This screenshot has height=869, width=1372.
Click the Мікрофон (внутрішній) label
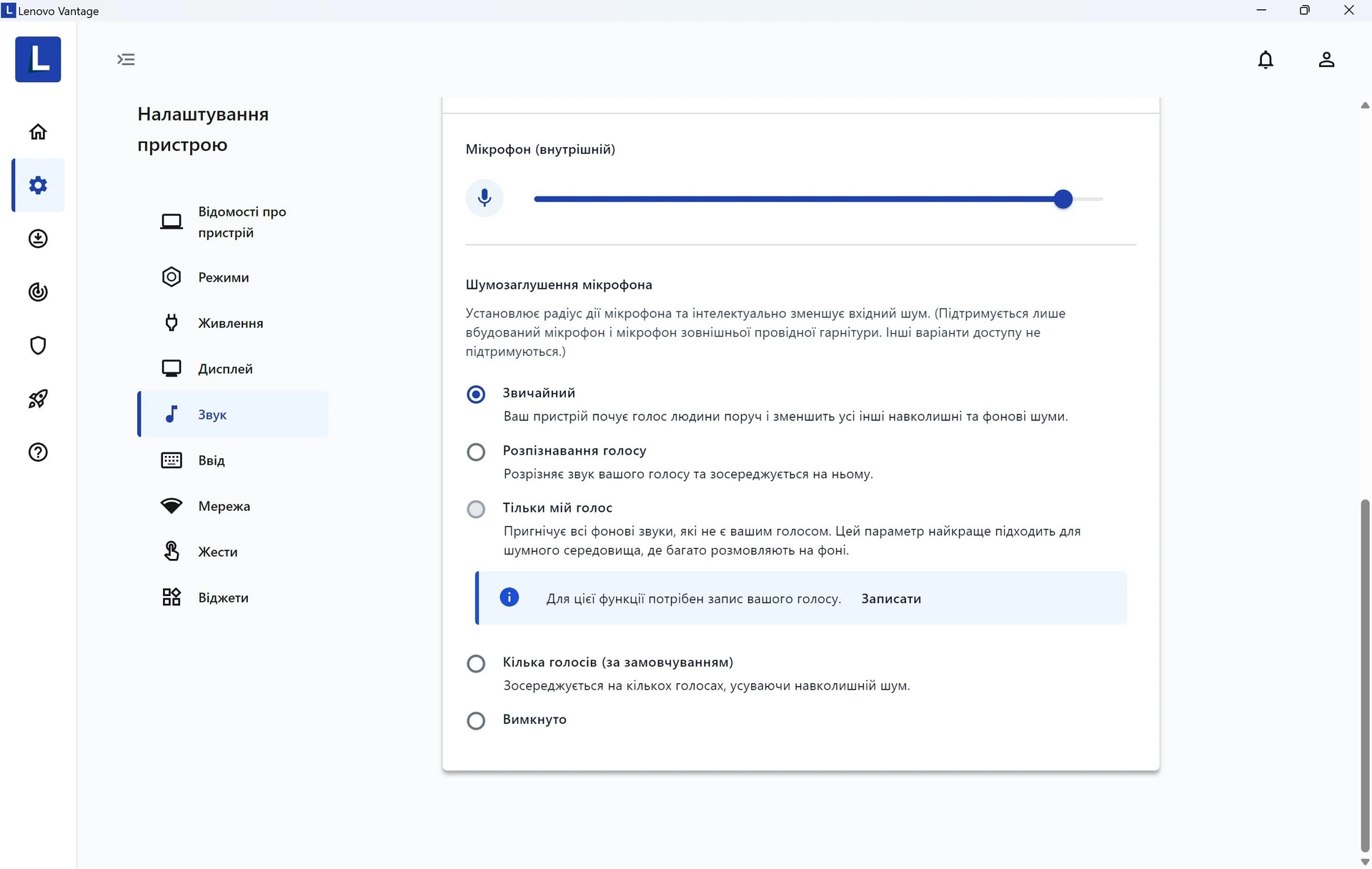click(540, 149)
